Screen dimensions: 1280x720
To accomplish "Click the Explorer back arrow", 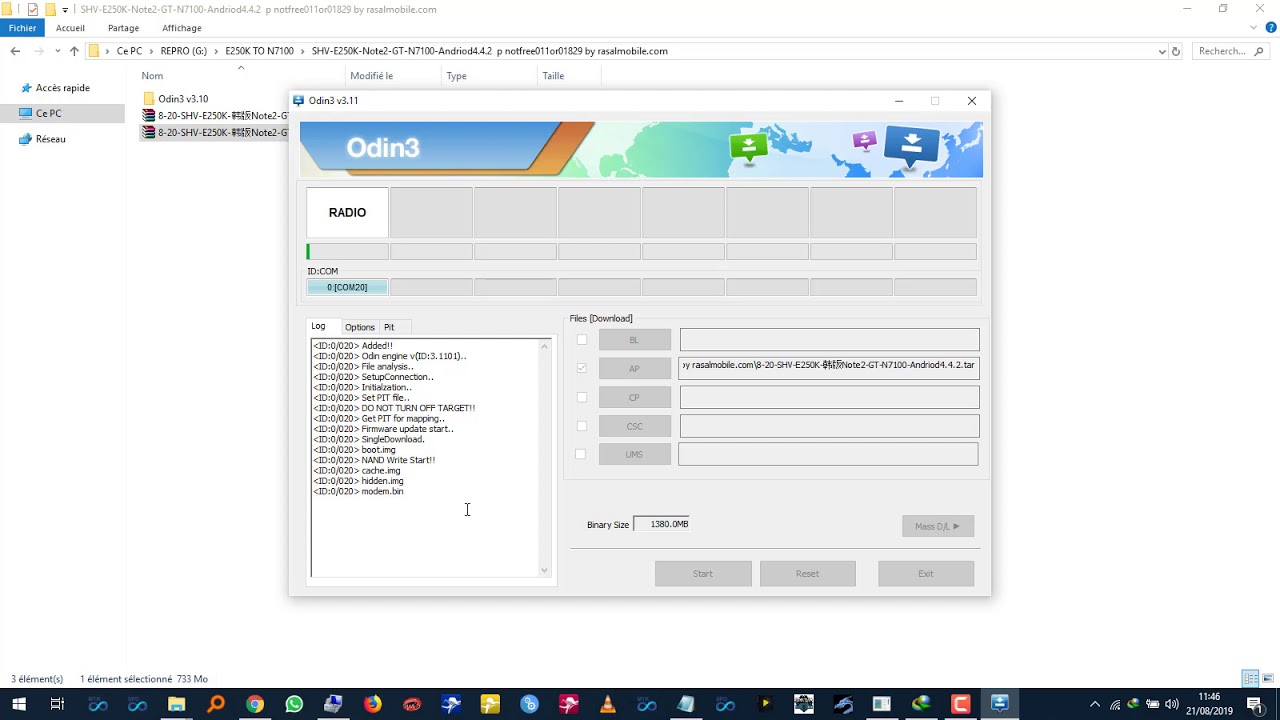I will (x=15, y=51).
